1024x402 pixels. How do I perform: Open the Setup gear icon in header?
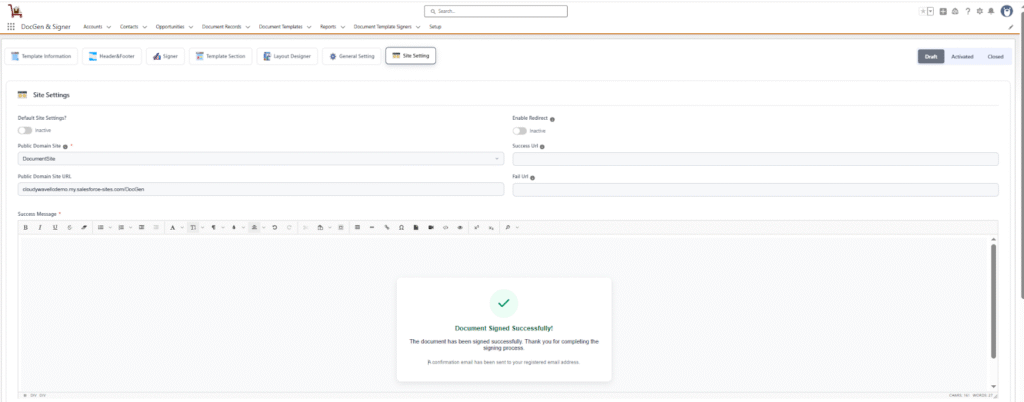click(x=979, y=11)
